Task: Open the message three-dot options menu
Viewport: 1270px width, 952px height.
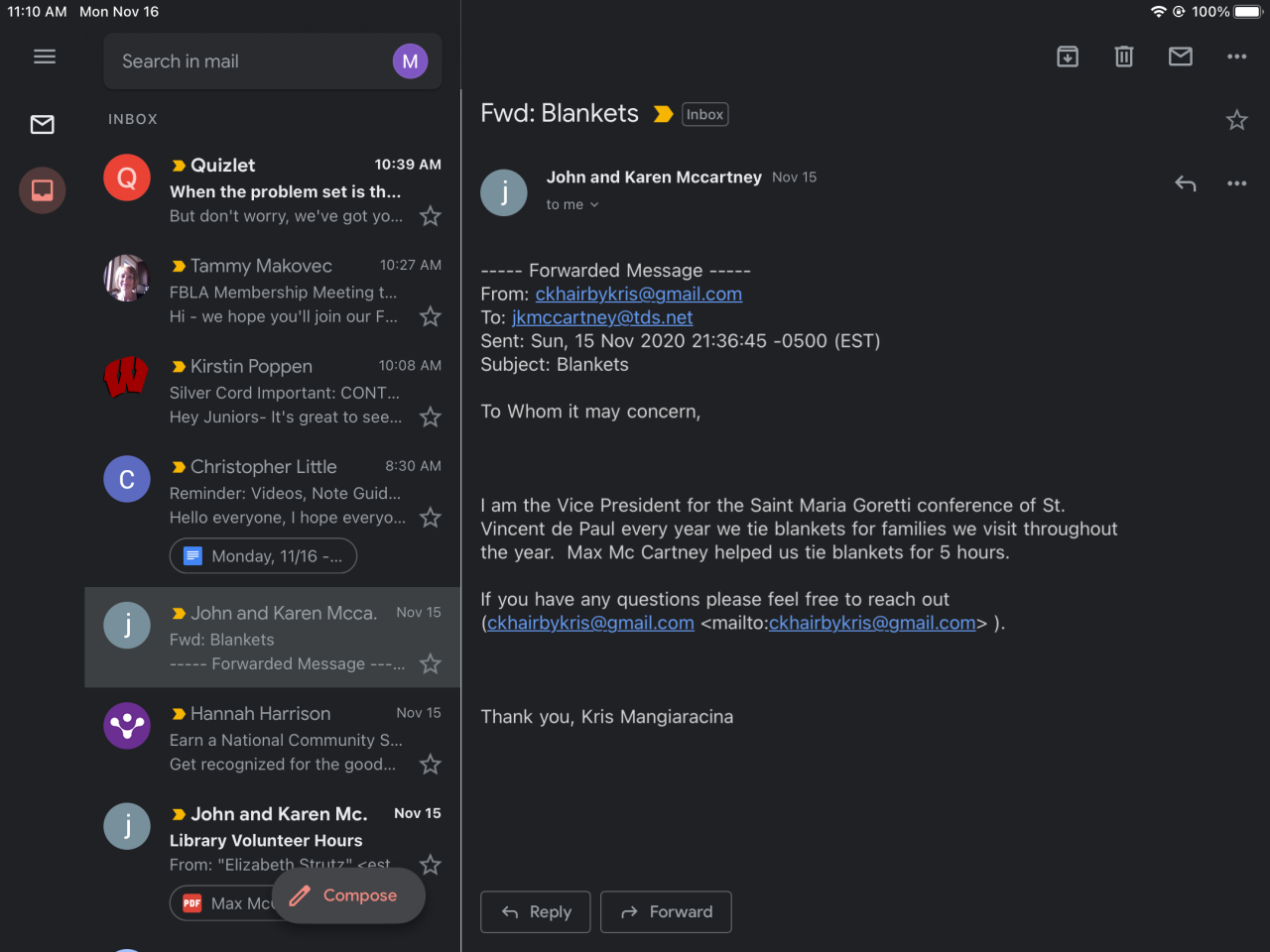Action: click(1236, 183)
